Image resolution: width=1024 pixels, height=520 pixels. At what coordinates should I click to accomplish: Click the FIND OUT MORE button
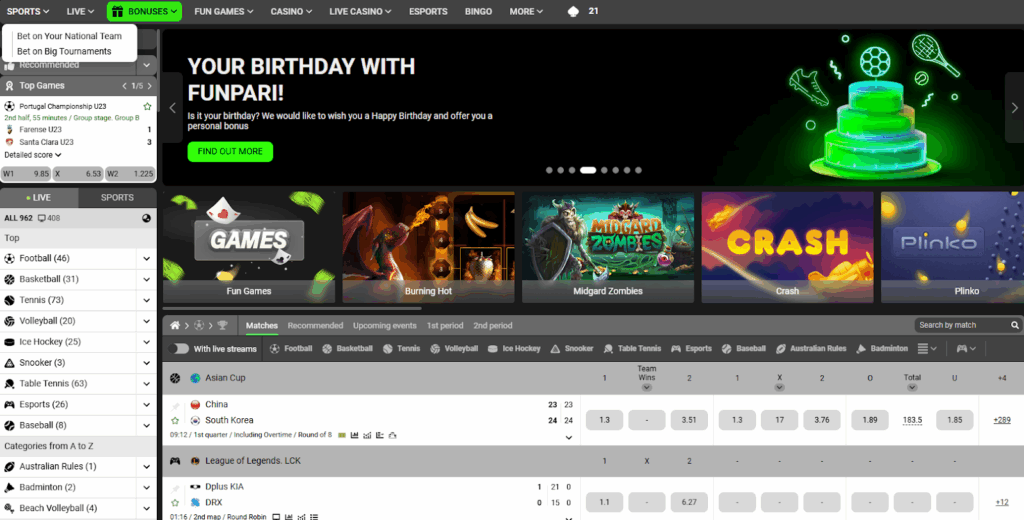tap(230, 152)
